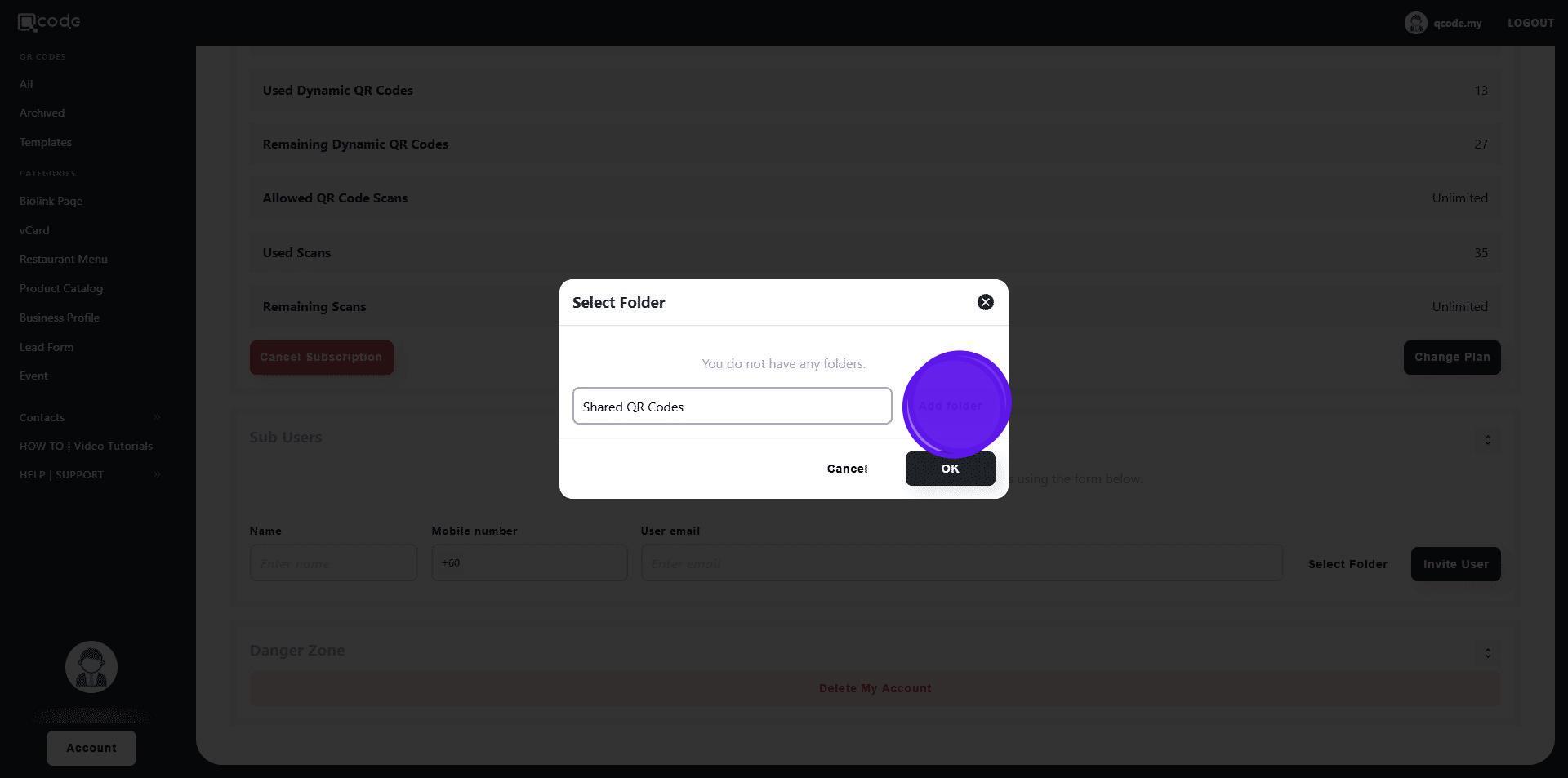Close the Select Folder dialog with X icon
The width and height of the screenshot is (1568, 778).
click(x=986, y=302)
